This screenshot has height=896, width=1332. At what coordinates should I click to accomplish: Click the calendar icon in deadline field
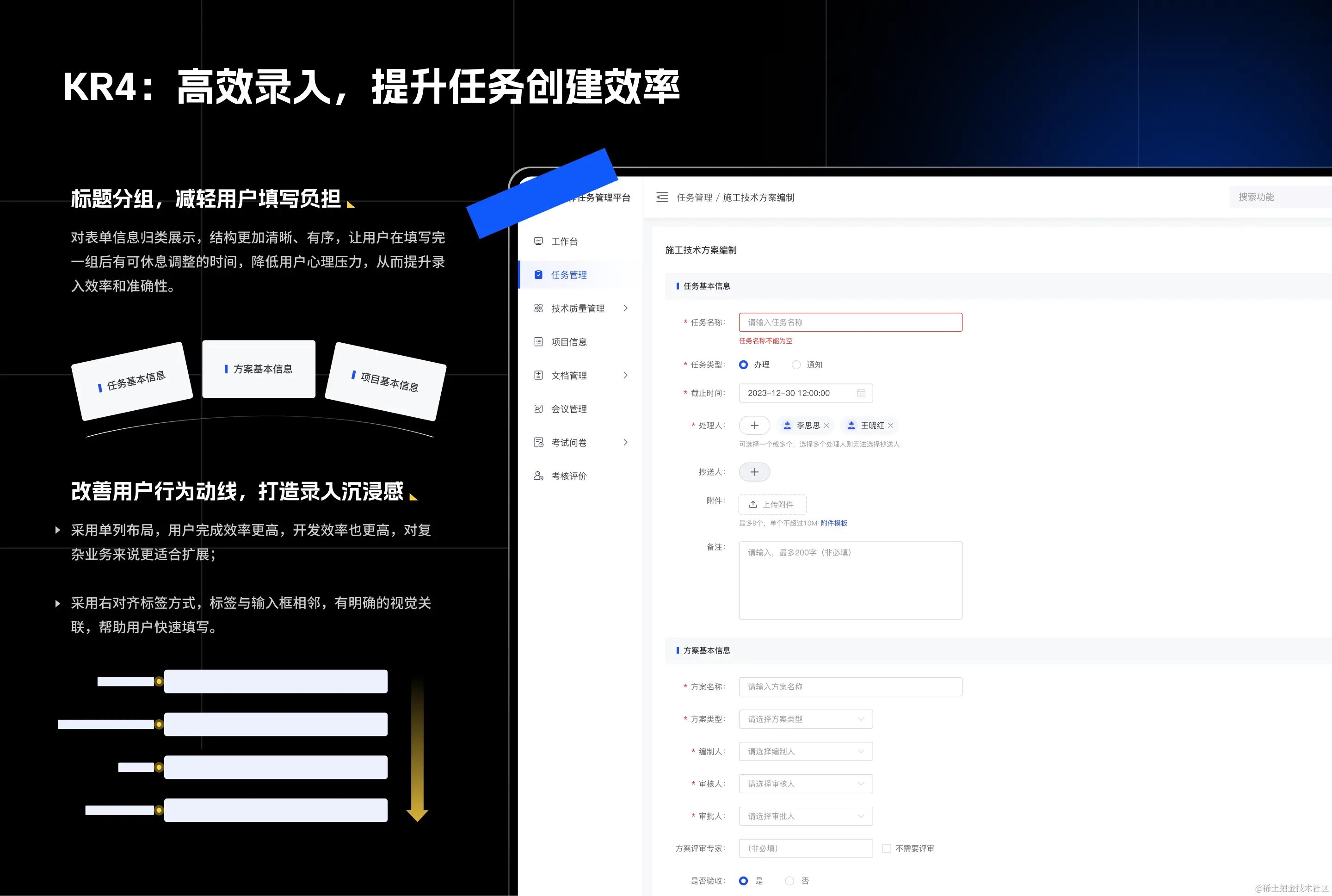861,393
